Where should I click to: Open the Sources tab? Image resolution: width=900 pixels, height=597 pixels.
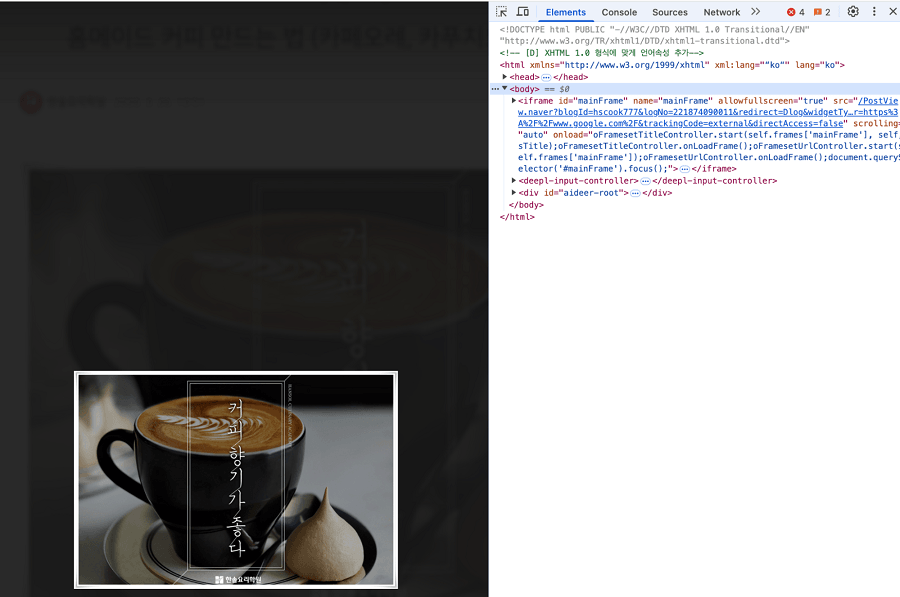coord(669,12)
